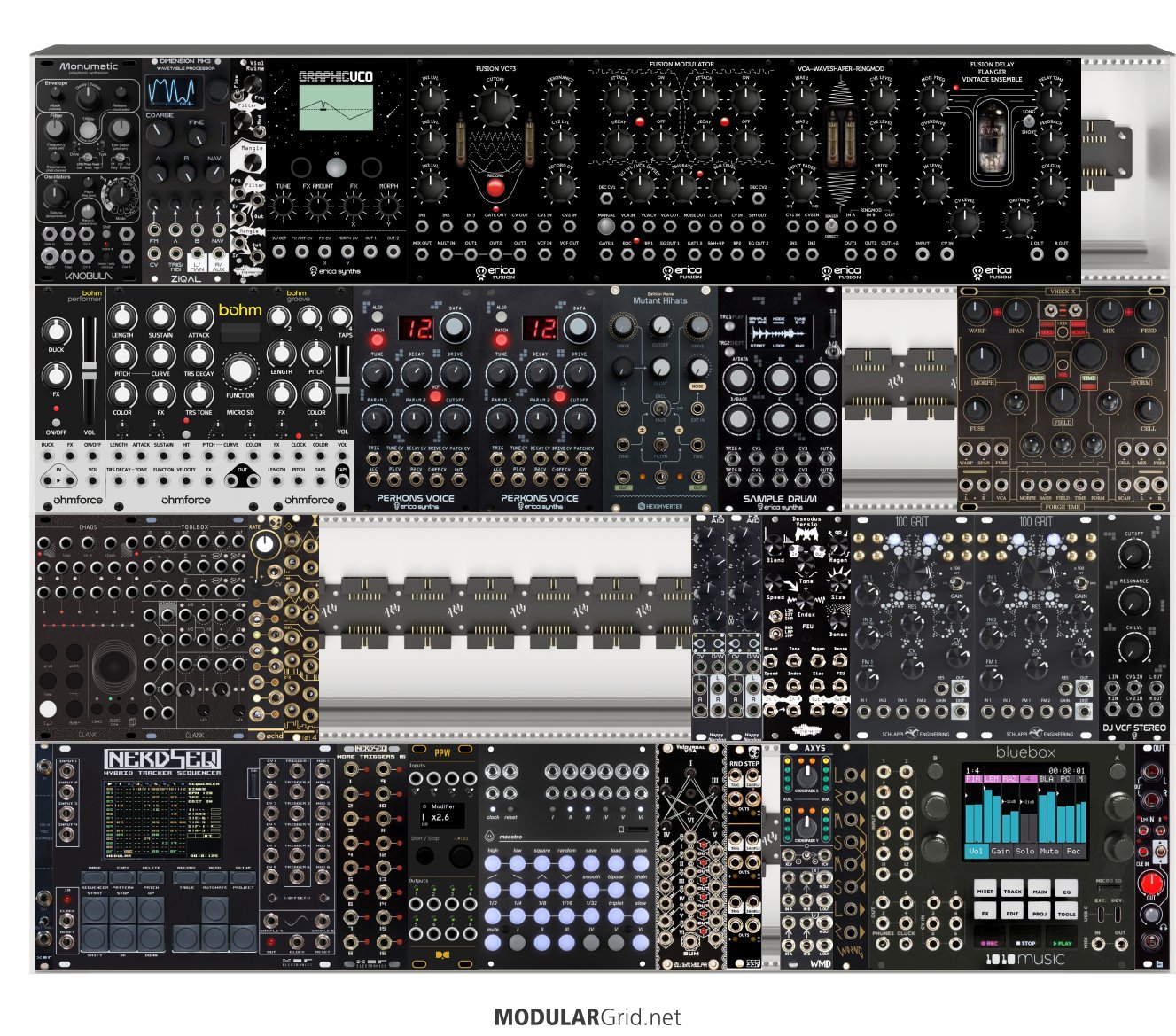Select the Mute tab on the bluebox screen
Viewport: 1176px width, 1036px height.
1049,851
